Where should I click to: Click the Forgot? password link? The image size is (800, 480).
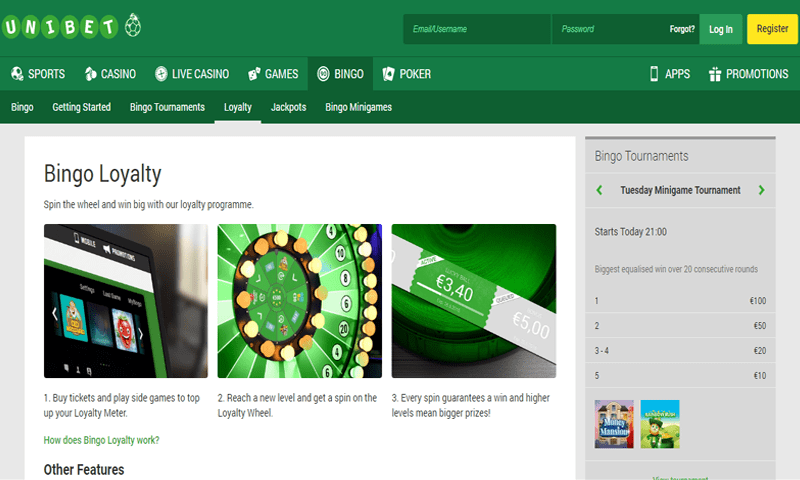tap(682, 29)
